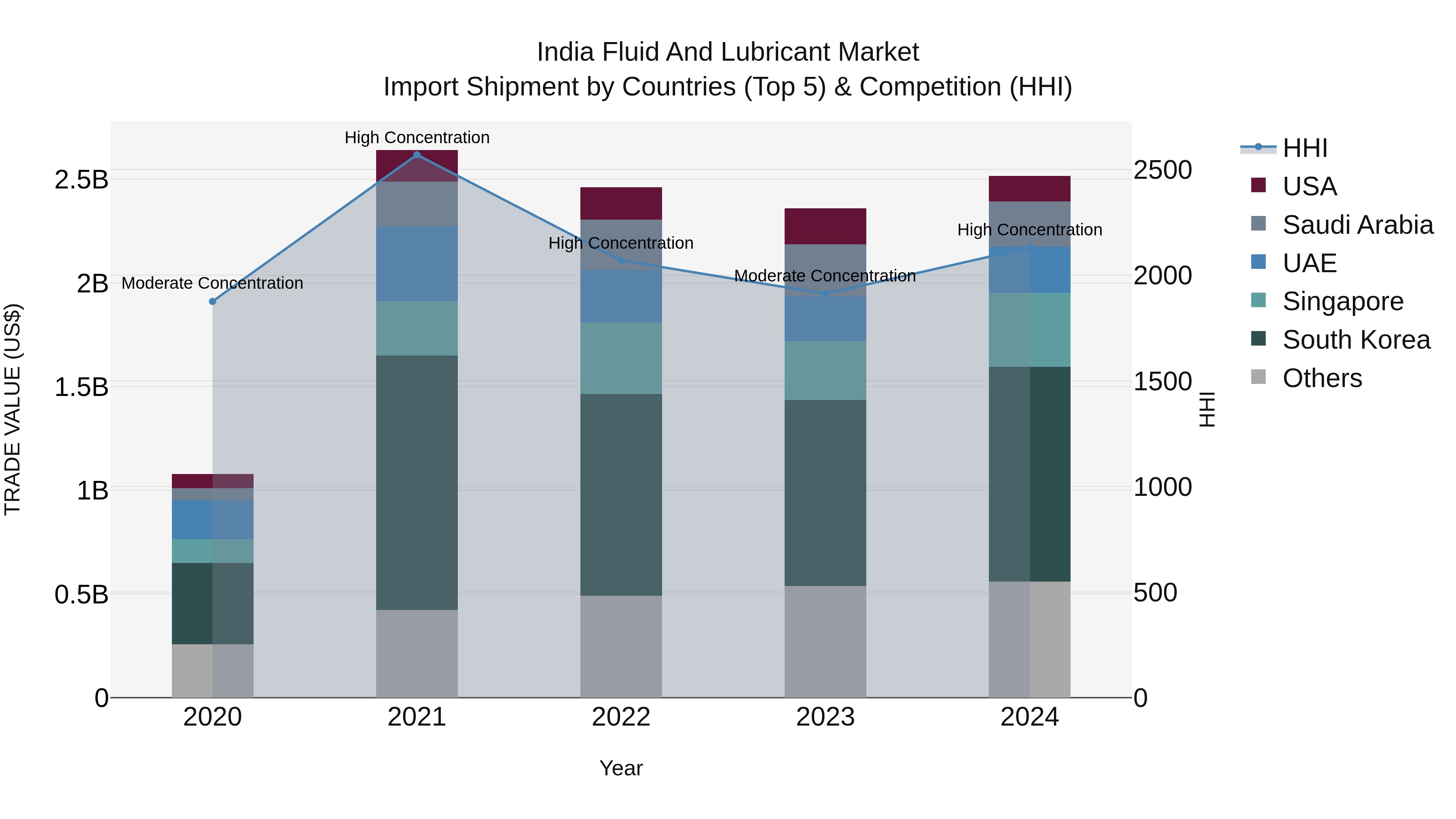
Task: Click the 2020 'Moderate Concentration' annotation
Action: [212, 283]
